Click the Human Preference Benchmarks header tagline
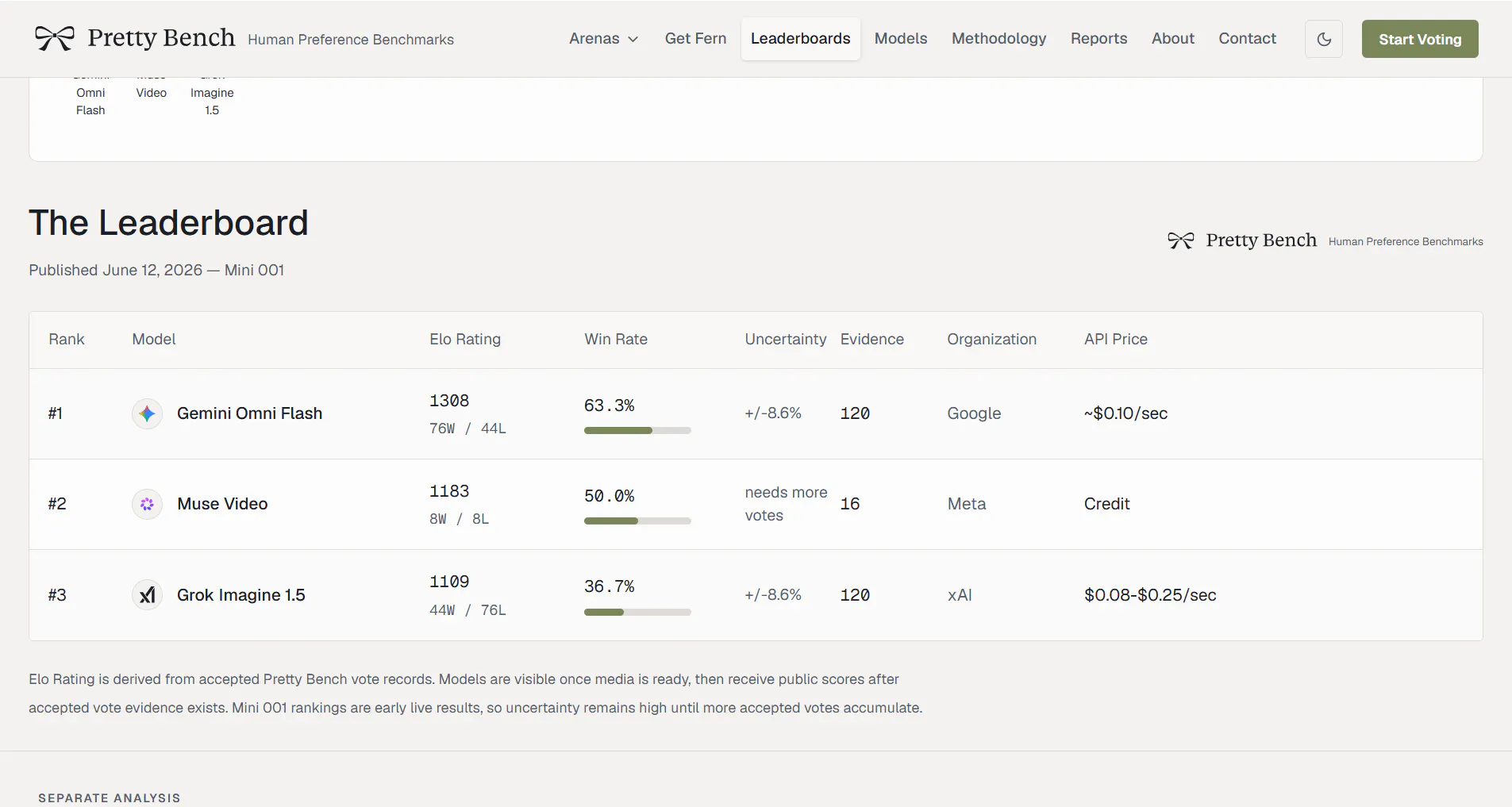Image resolution: width=1512 pixels, height=807 pixels. [x=351, y=40]
